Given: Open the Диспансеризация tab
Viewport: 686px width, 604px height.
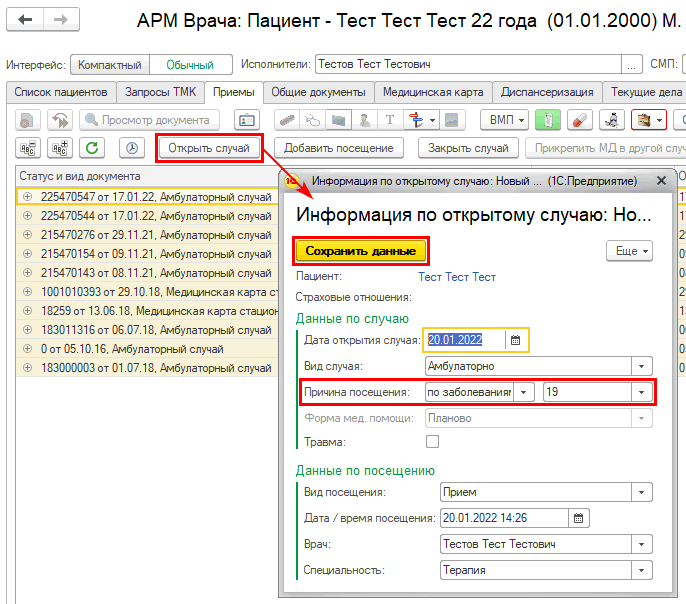Looking at the screenshot, I should pyautogui.click(x=549, y=92).
